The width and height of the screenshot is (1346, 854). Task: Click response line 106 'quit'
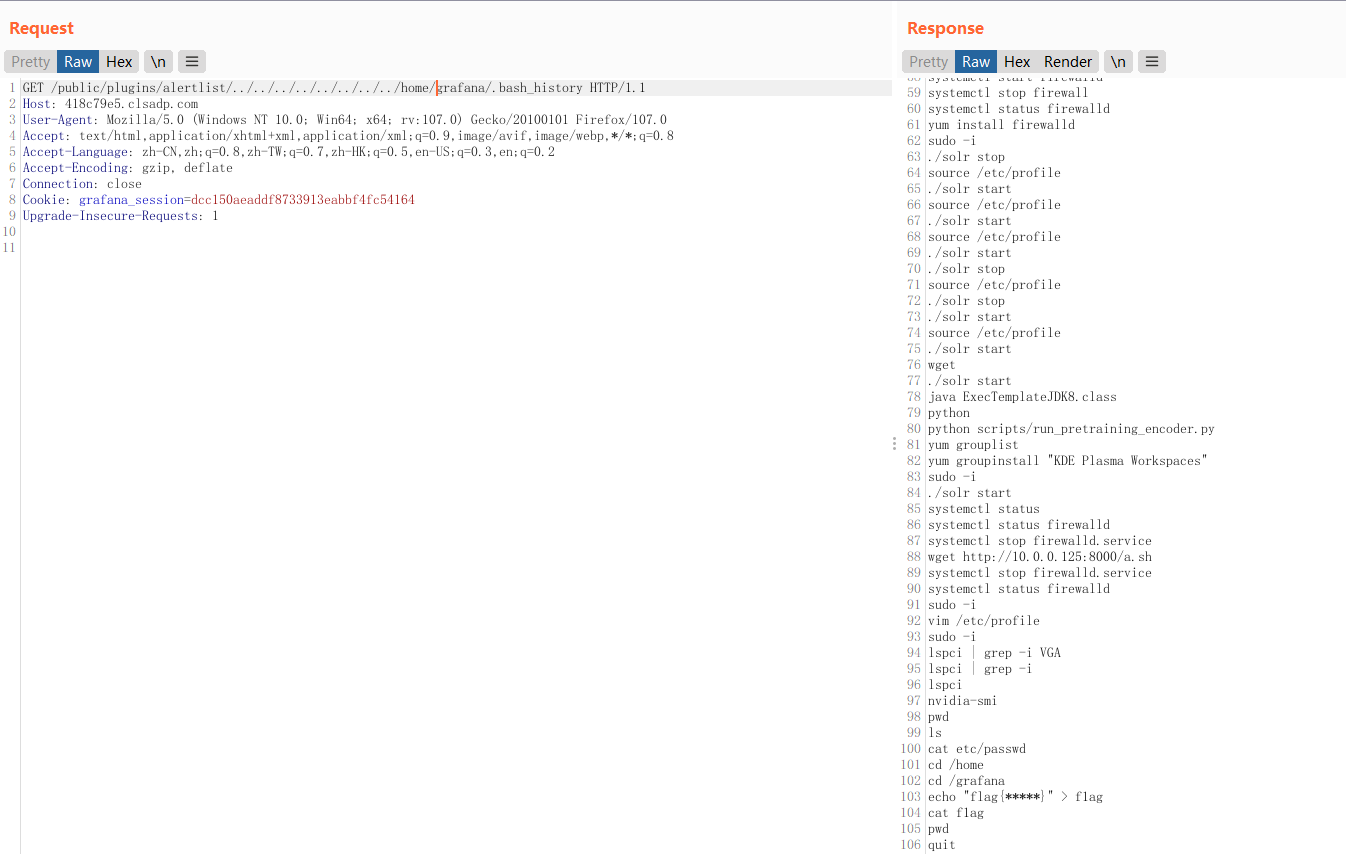coord(941,845)
